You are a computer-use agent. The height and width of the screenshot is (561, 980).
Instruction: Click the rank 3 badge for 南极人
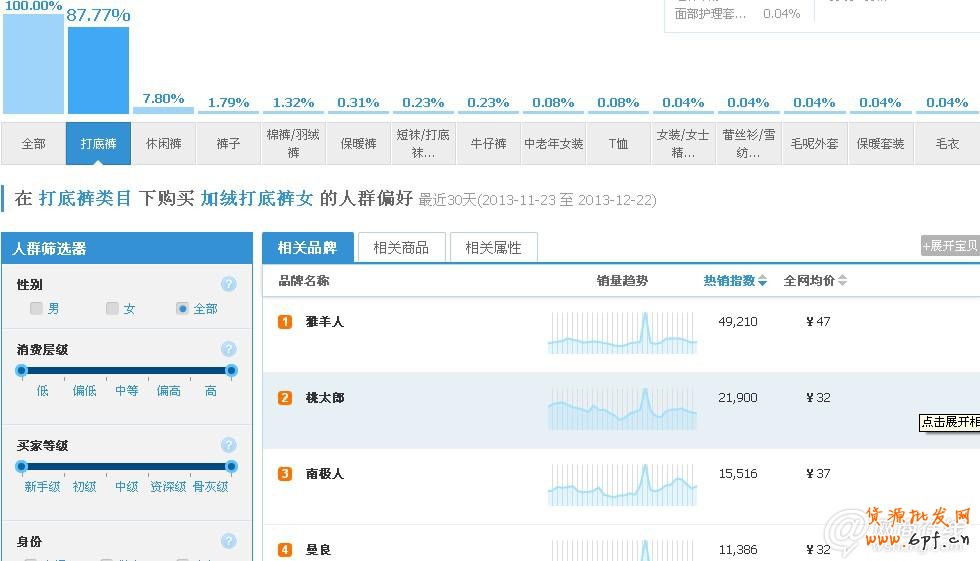pyautogui.click(x=285, y=474)
